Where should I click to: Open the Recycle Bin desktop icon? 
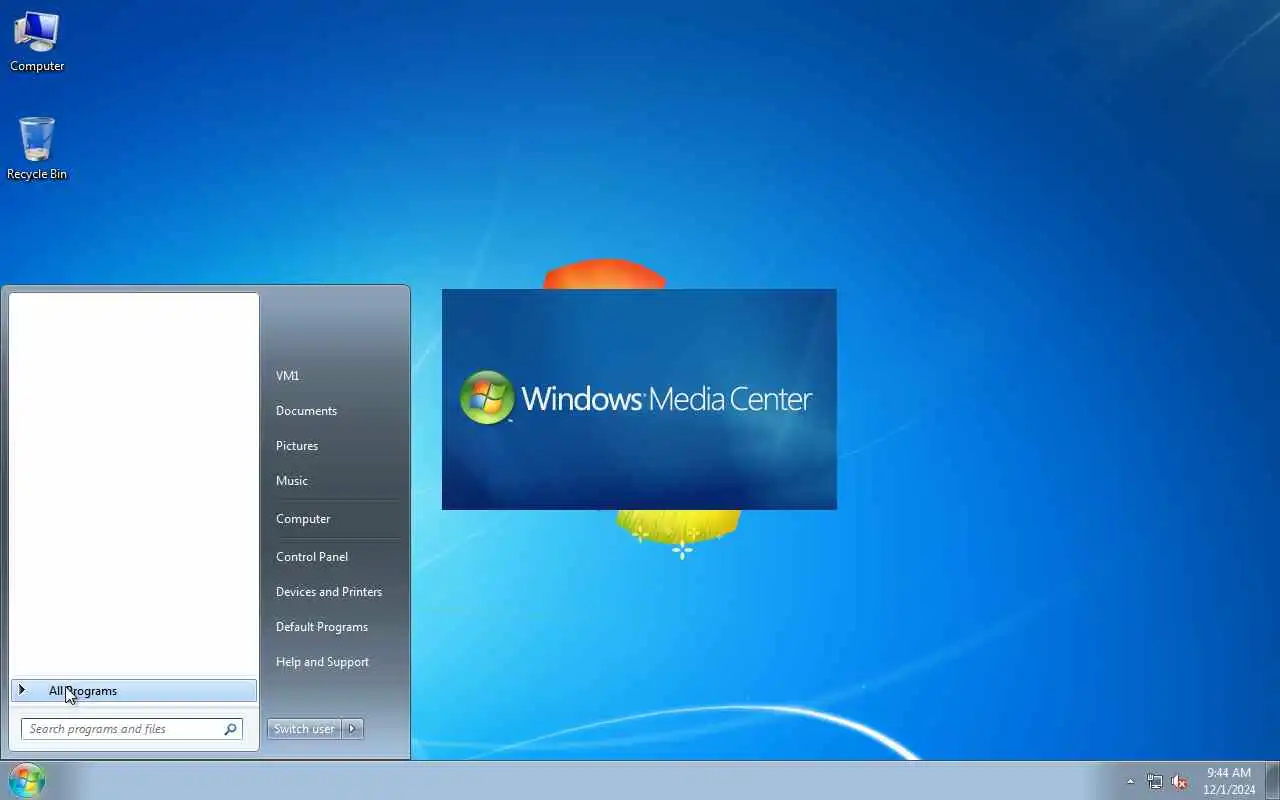[x=37, y=149]
